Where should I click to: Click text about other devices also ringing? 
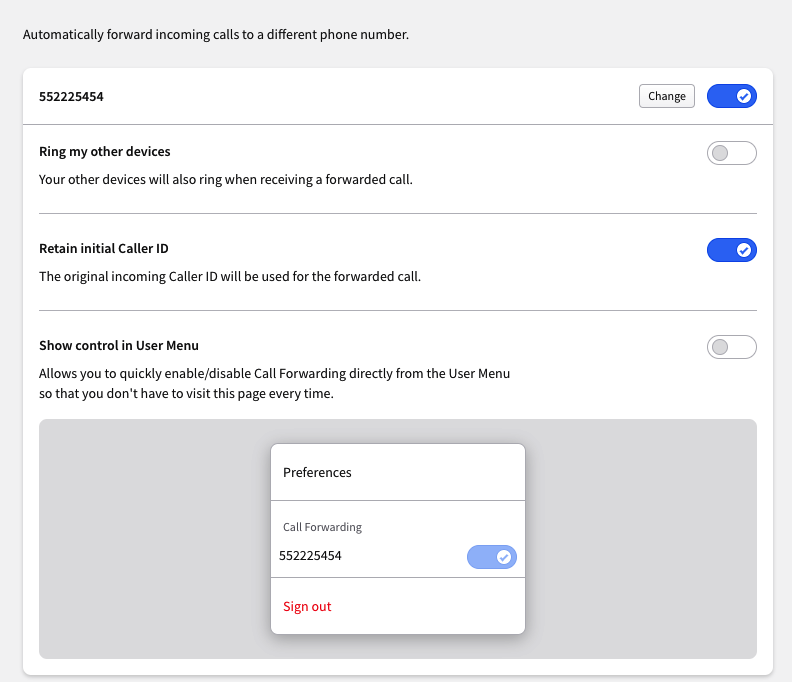(x=226, y=180)
